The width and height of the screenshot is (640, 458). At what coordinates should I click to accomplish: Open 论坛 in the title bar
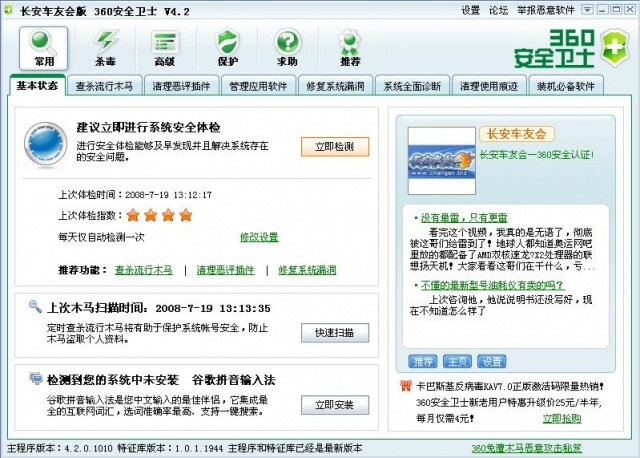(x=498, y=10)
